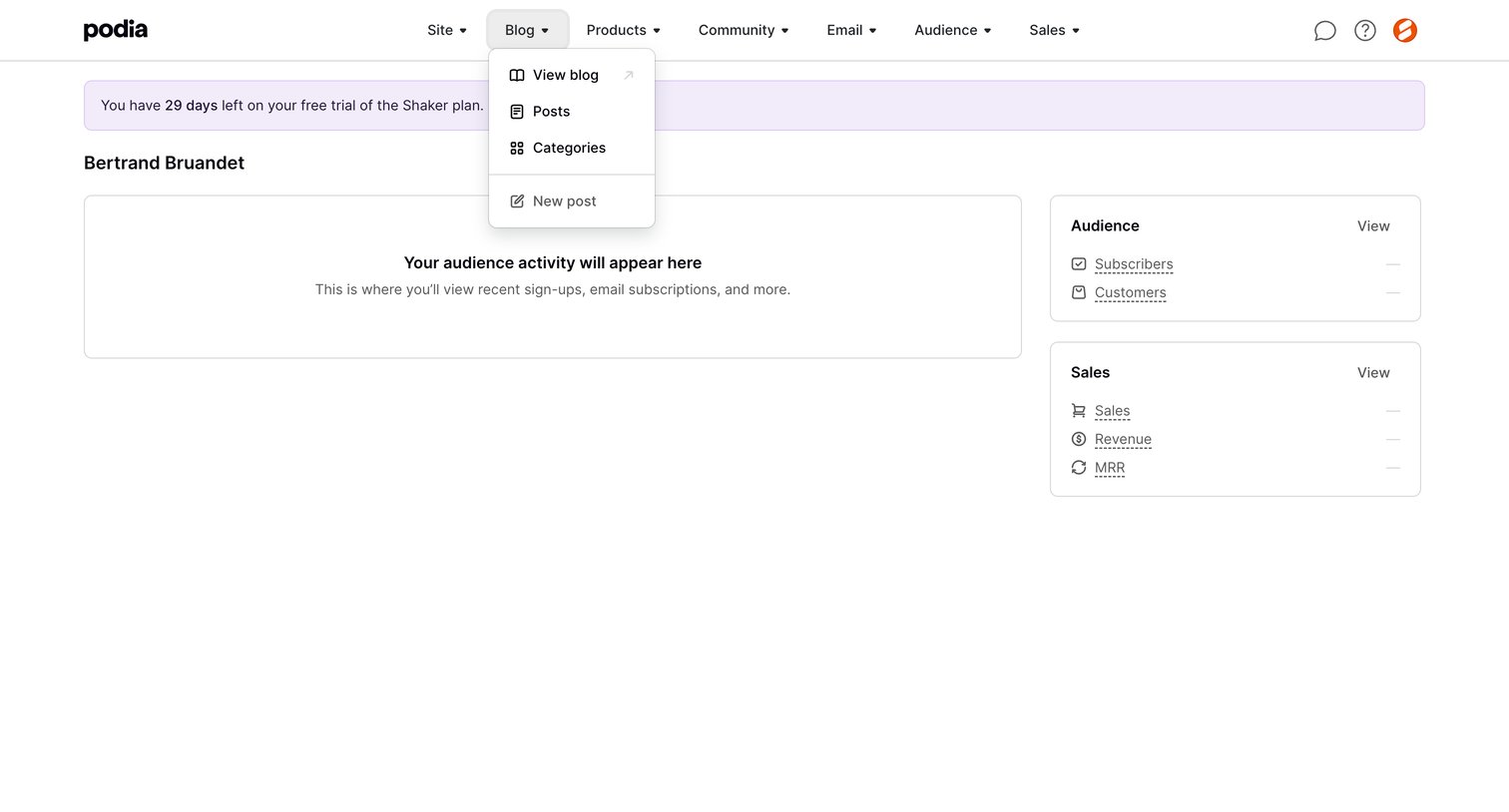
Task: Click the podia logo
Action: 116,30
